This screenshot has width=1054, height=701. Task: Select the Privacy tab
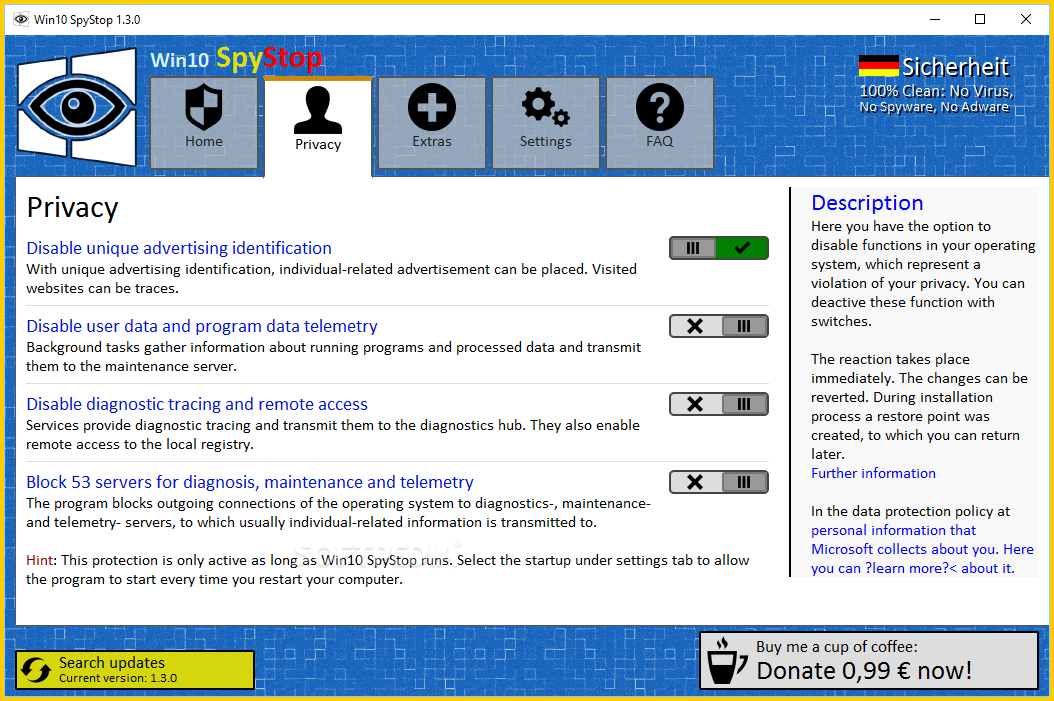tap(318, 126)
